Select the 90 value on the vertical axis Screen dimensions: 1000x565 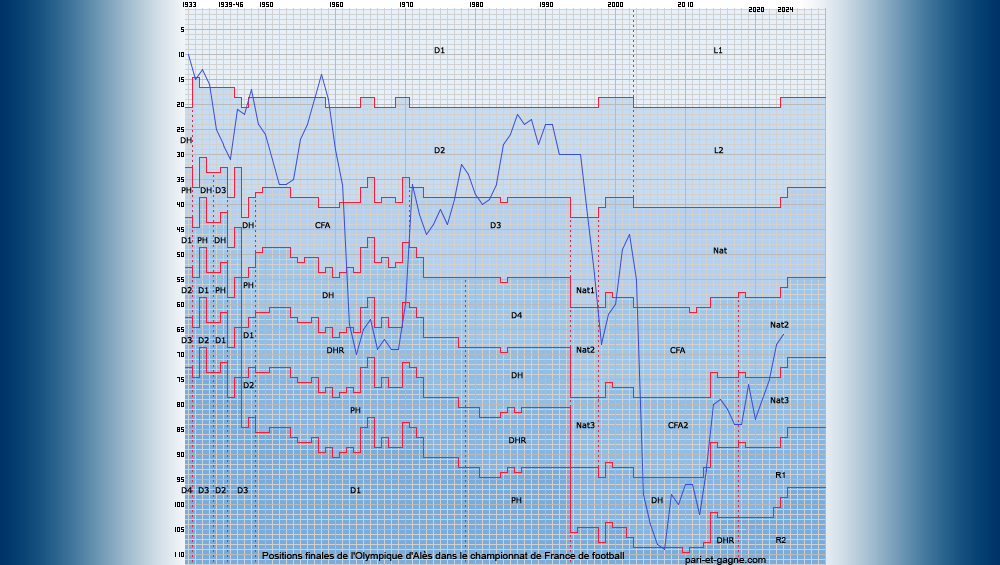click(x=180, y=455)
